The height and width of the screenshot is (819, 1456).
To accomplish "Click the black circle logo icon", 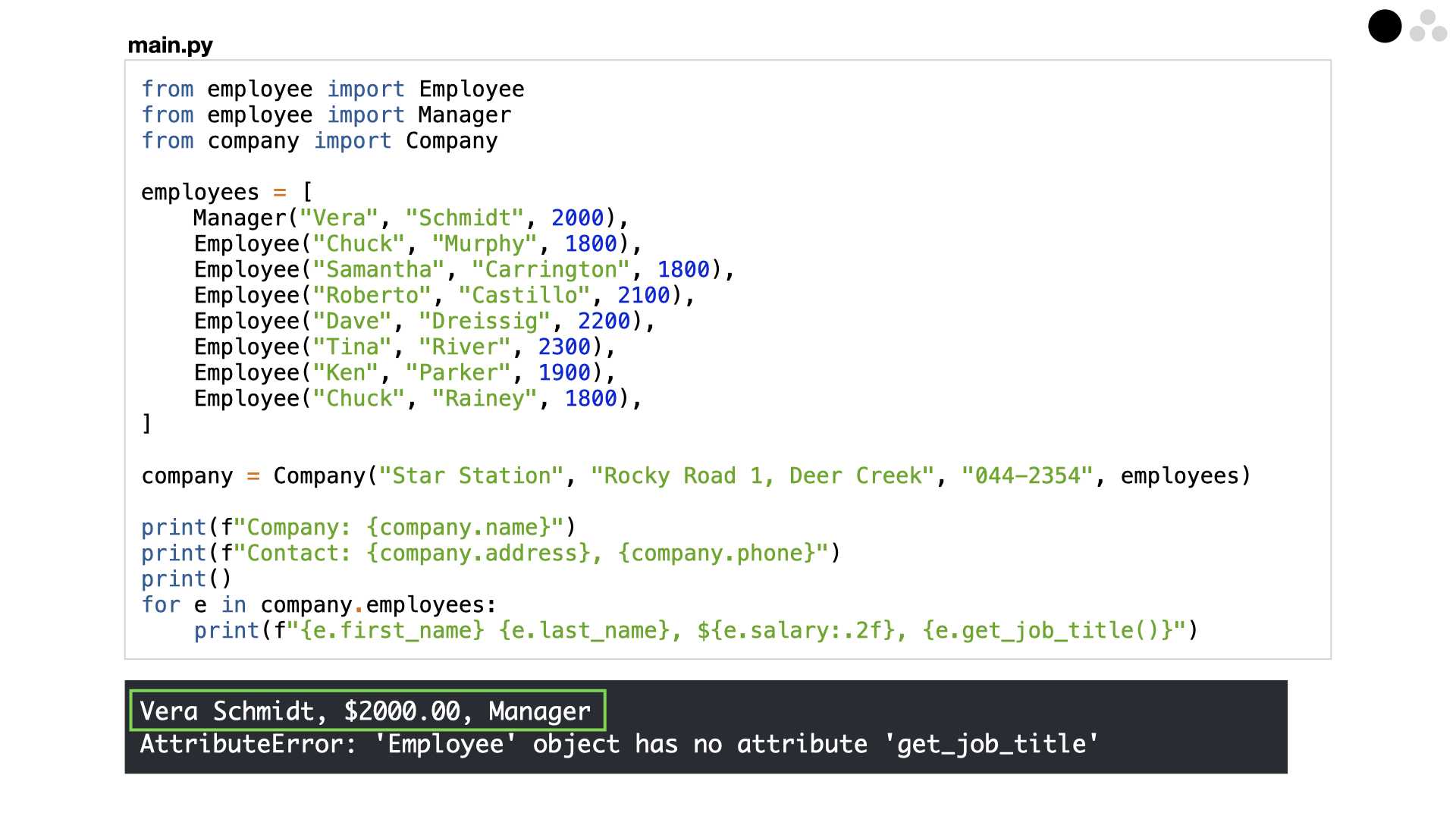I will click(1384, 27).
